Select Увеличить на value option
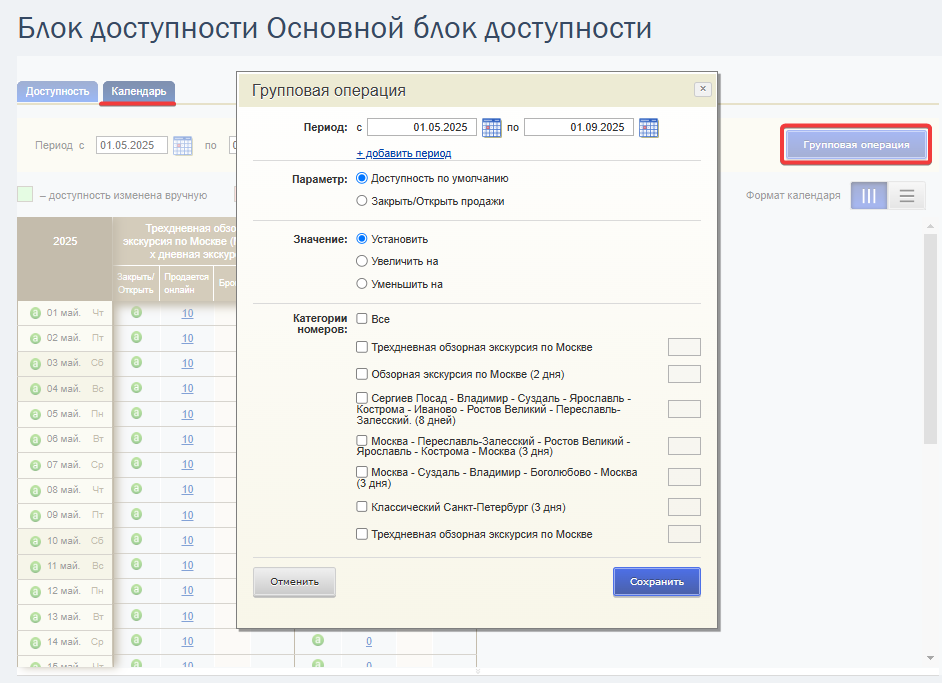Viewport: 942px width, 683px height. [x=362, y=261]
